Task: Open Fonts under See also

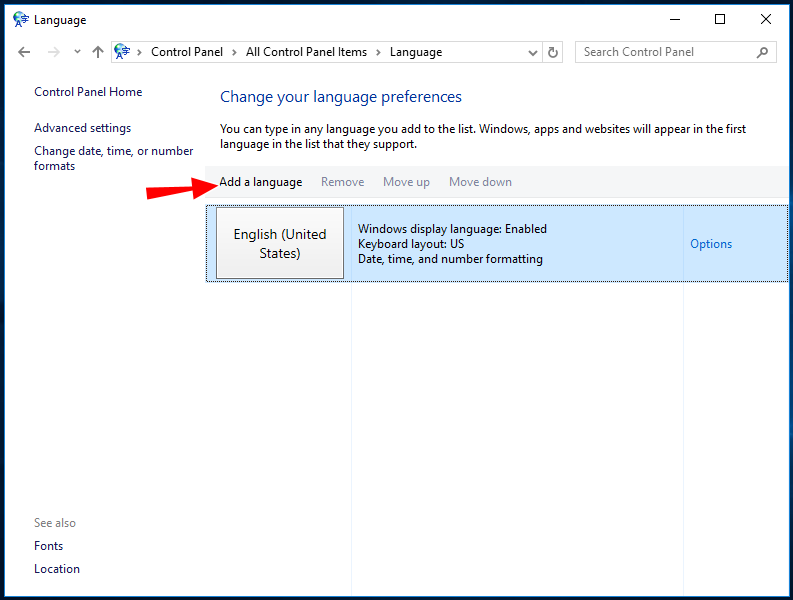Action: [x=49, y=546]
